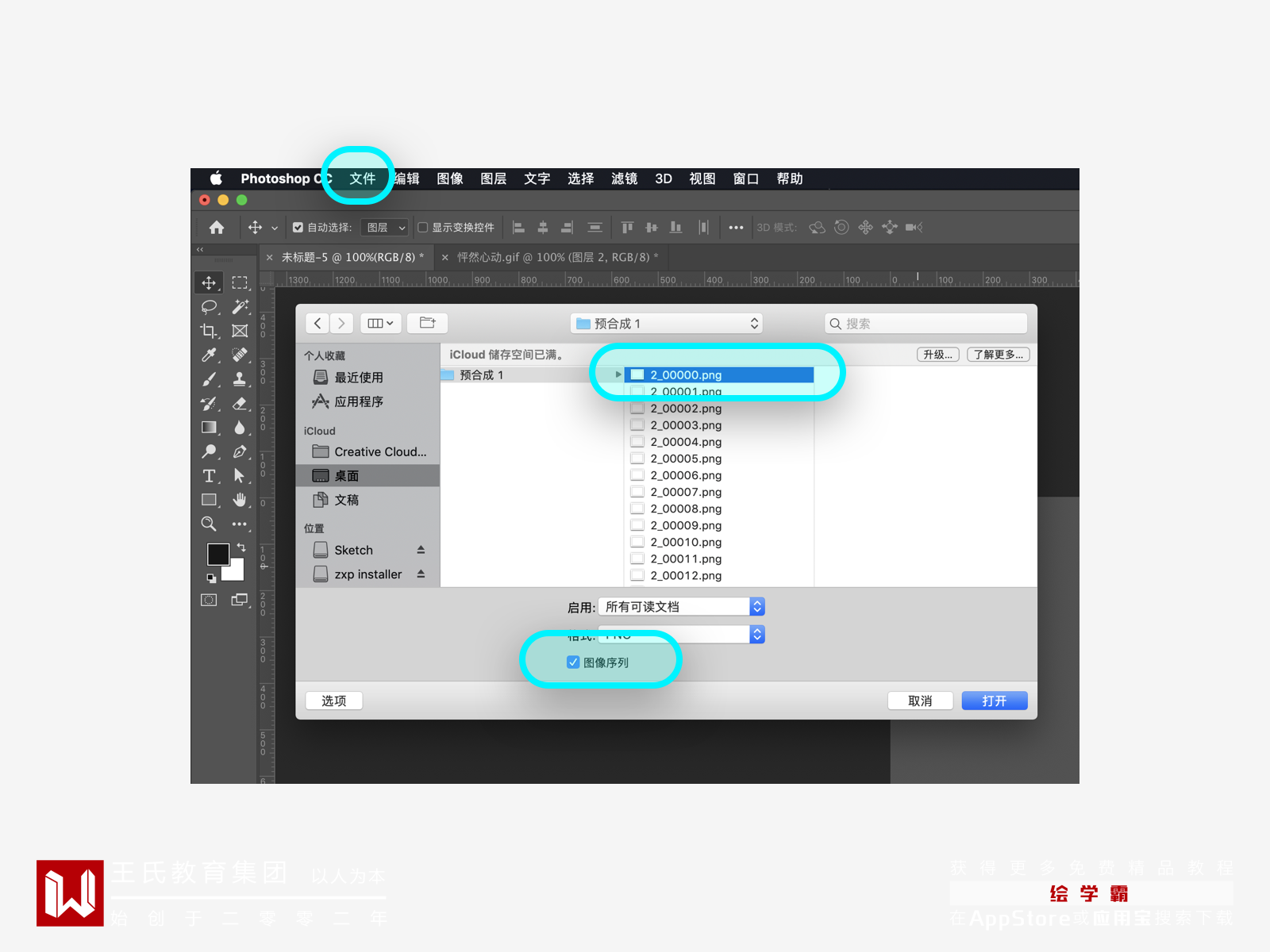Image resolution: width=1270 pixels, height=952 pixels.
Task: Click the 取消 button
Action: 920,701
